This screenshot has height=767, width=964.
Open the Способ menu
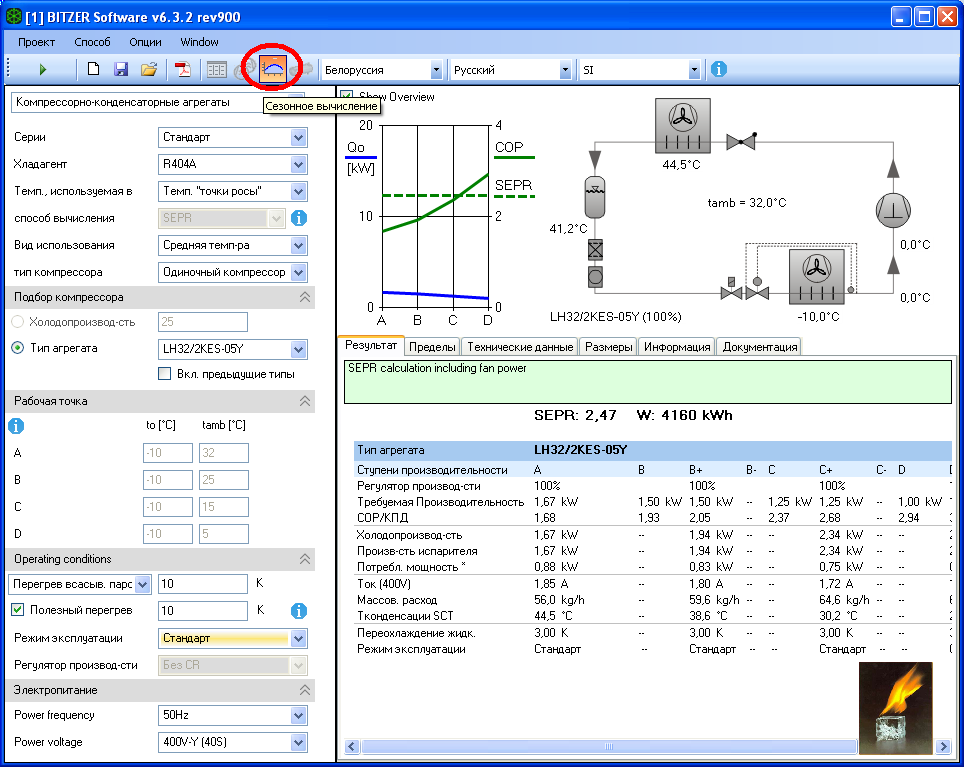tap(92, 42)
